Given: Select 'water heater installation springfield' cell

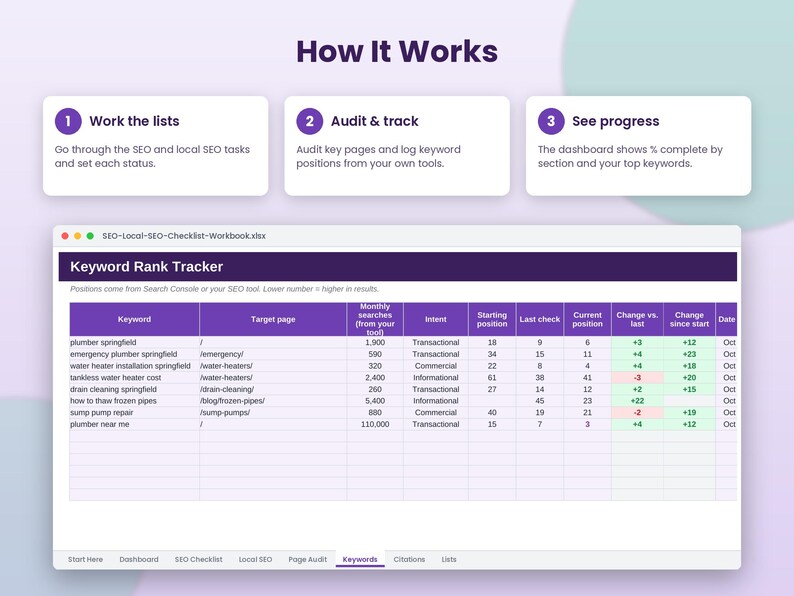Looking at the screenshot, I should pos(134,366).
